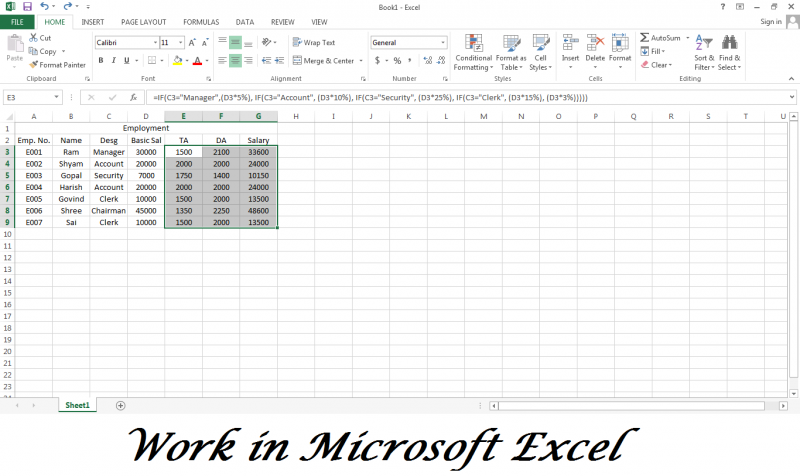800x476 pixels.
Task: Copy the selected cells
Action: pos(42,51)
